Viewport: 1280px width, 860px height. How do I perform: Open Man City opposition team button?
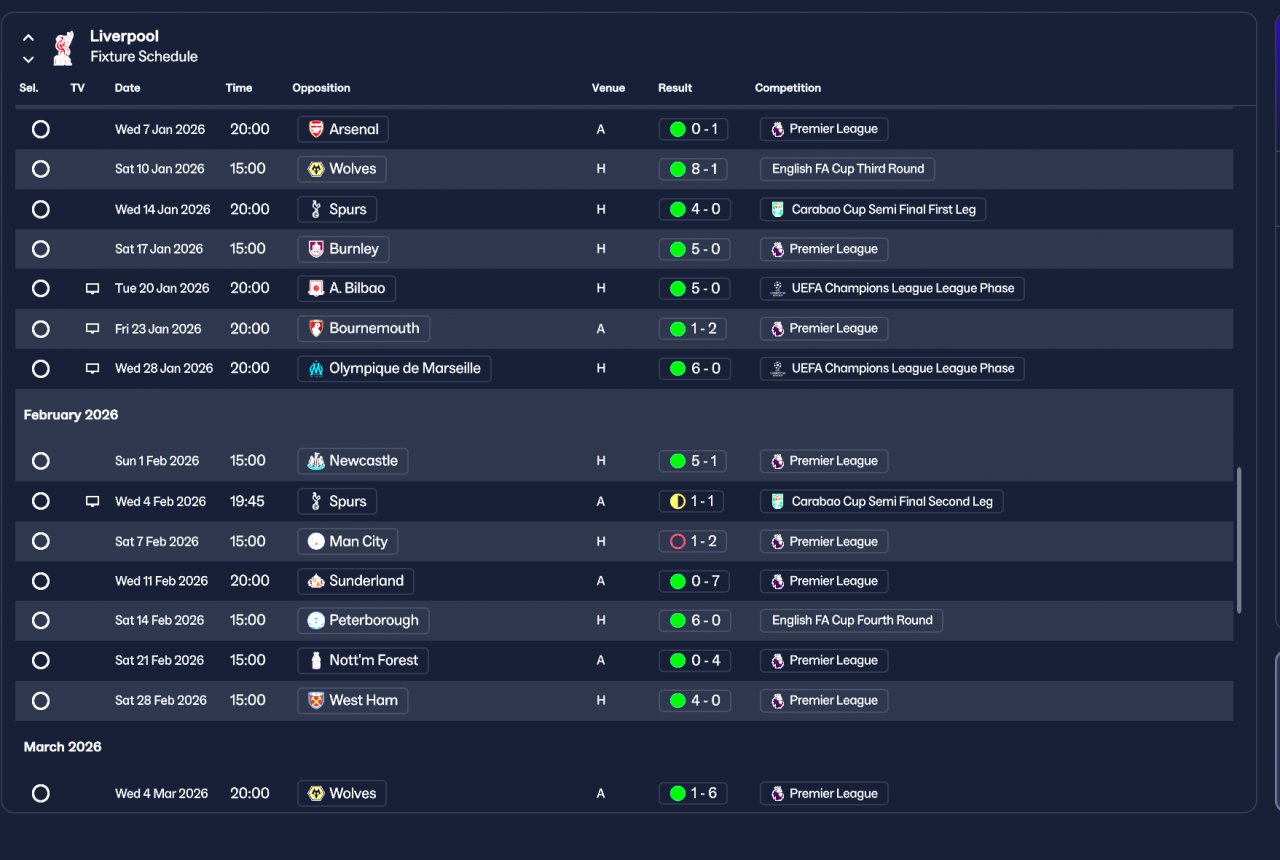[x=348, y=541]
